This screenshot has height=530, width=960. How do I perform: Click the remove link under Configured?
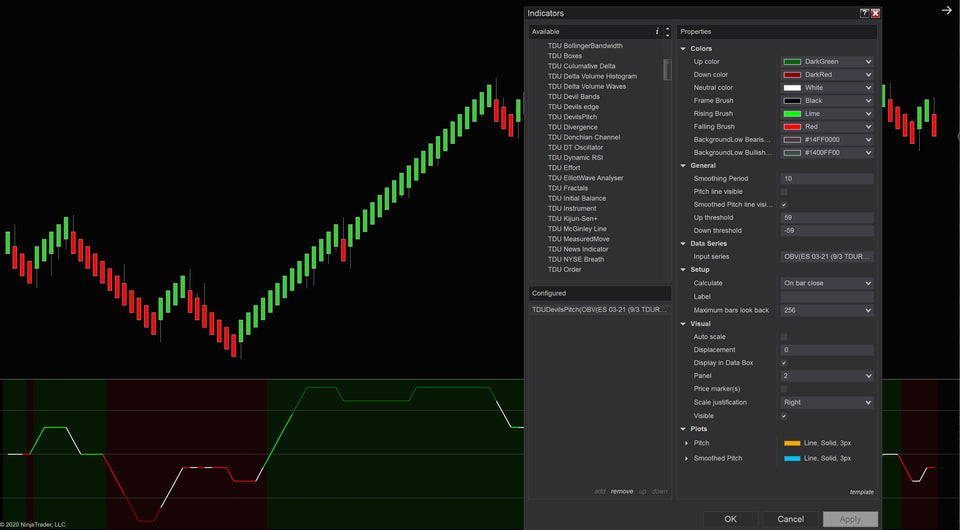pyautogui.click(x=621, y=491)
